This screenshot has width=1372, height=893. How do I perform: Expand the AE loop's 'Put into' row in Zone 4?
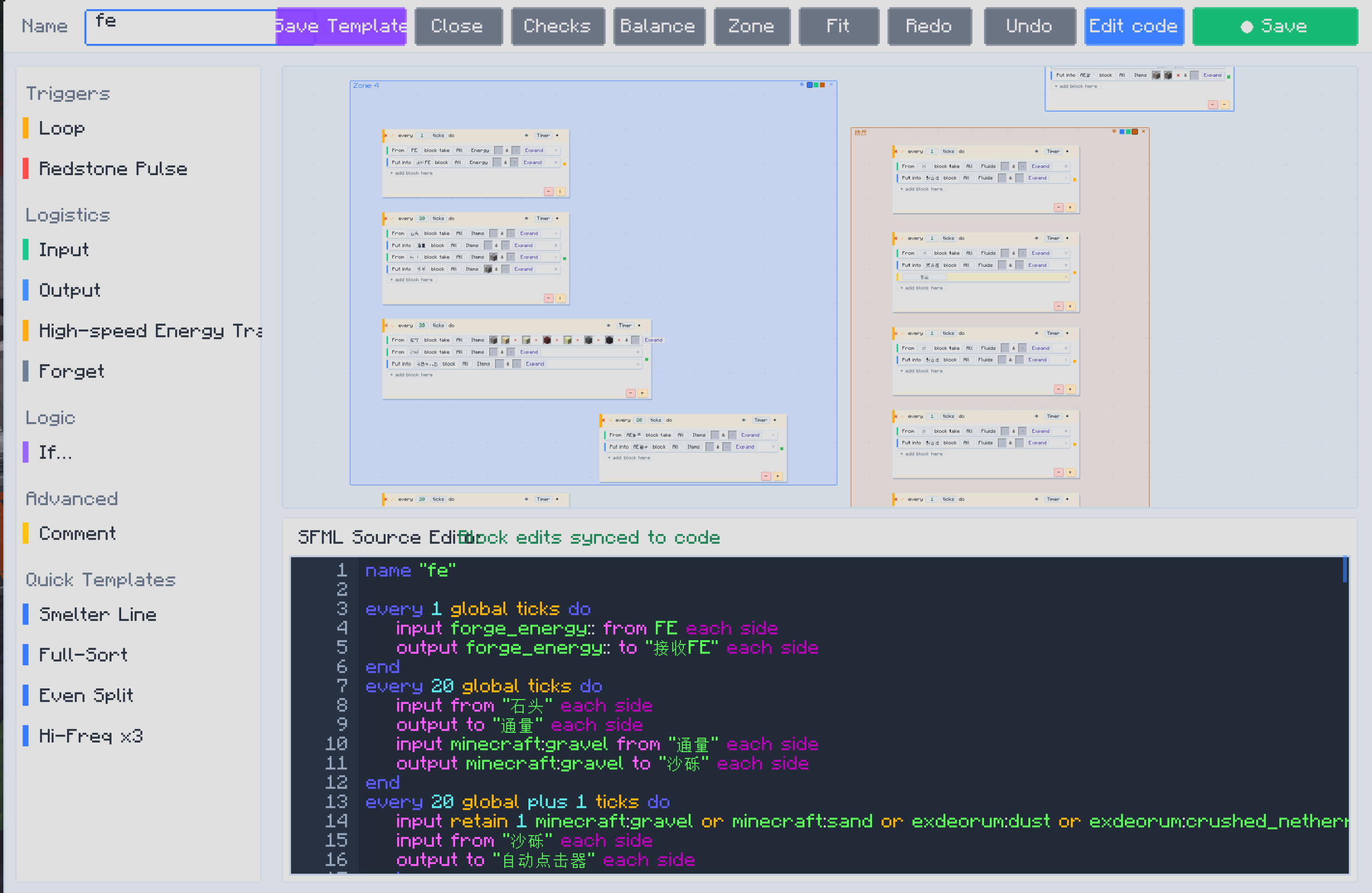tap(745, 447)
